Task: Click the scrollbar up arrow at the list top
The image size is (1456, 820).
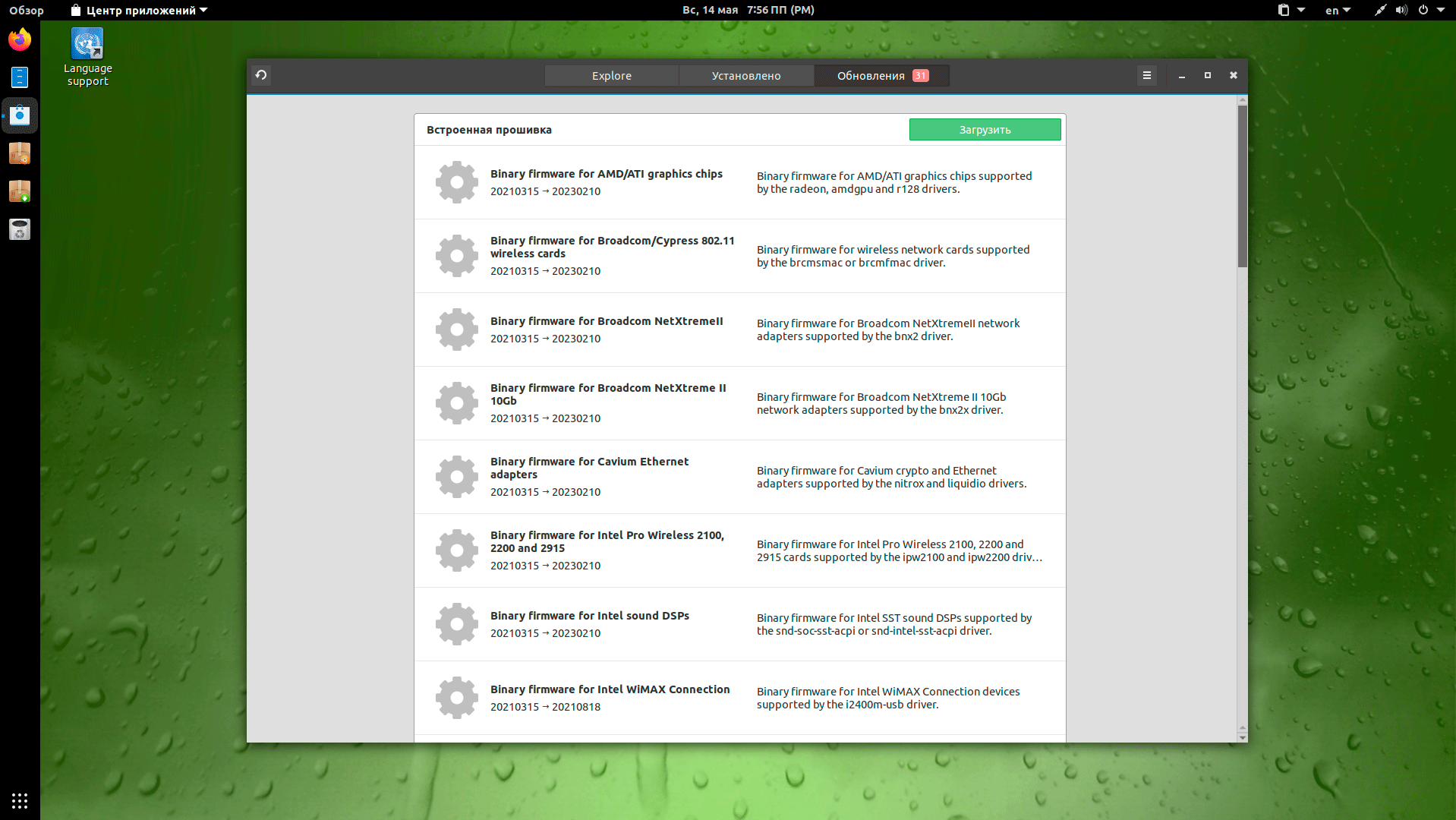Action: (x=1243, y=100)
